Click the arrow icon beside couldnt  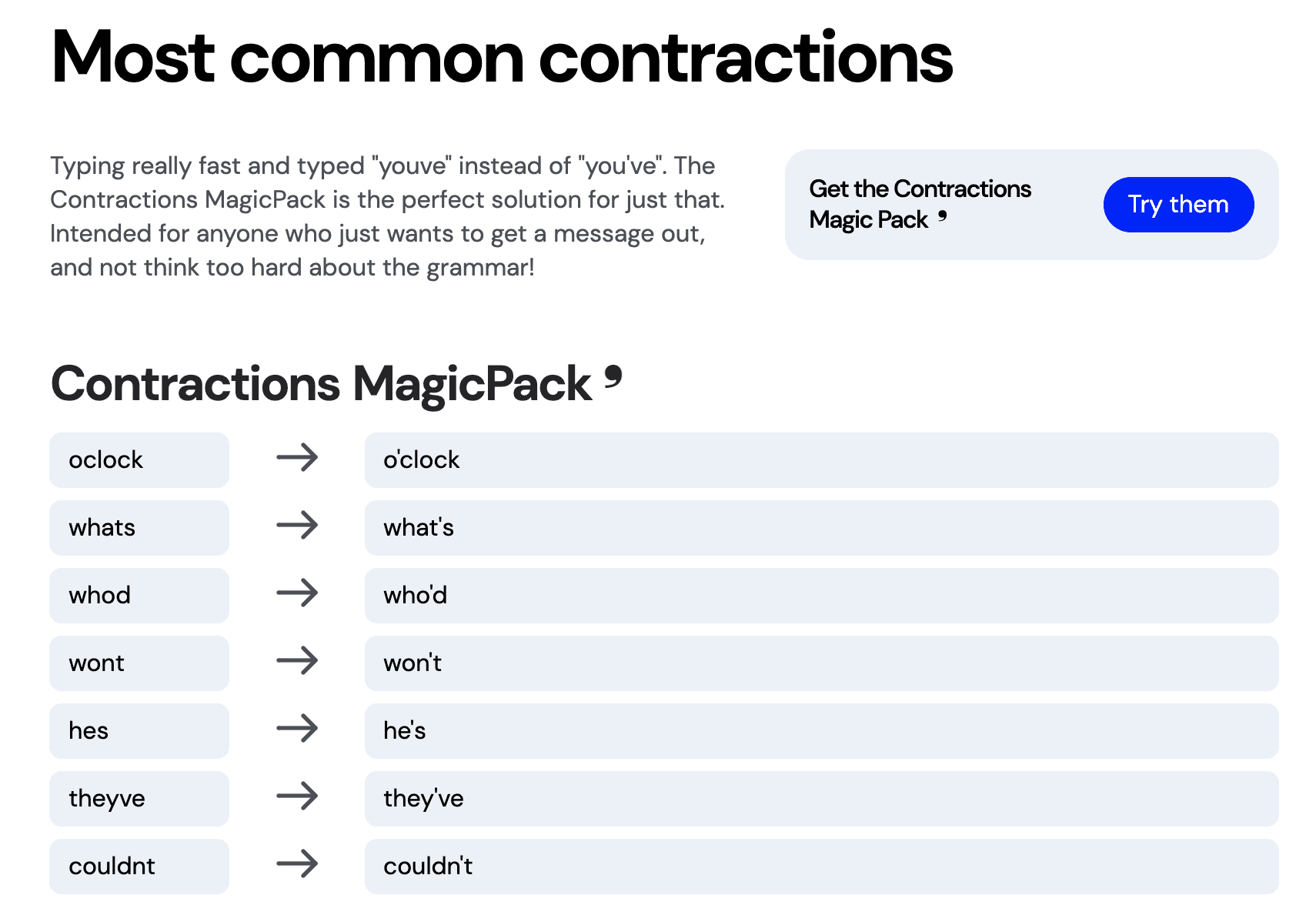point(297,864)
